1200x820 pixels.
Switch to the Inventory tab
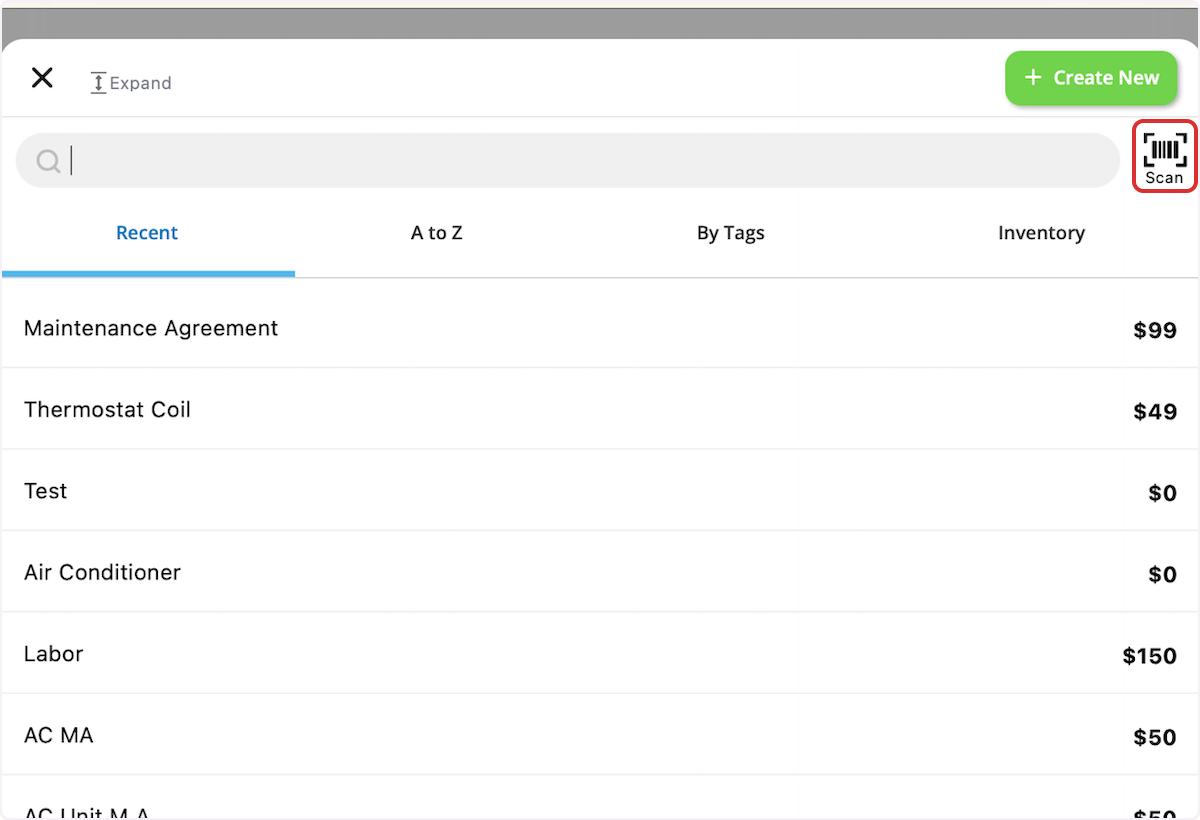(x=1041, y=233)
